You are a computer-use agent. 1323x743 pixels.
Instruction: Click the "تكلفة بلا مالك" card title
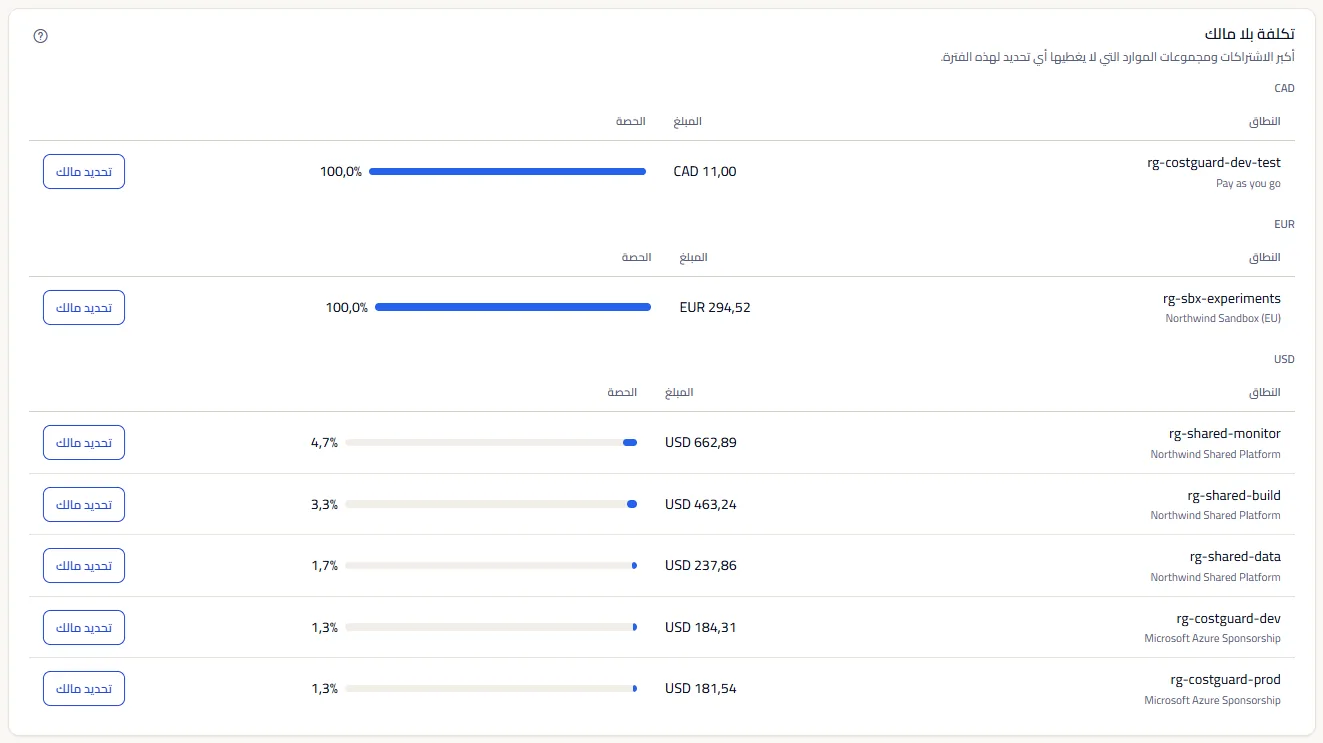click(x=1251, y=35)
